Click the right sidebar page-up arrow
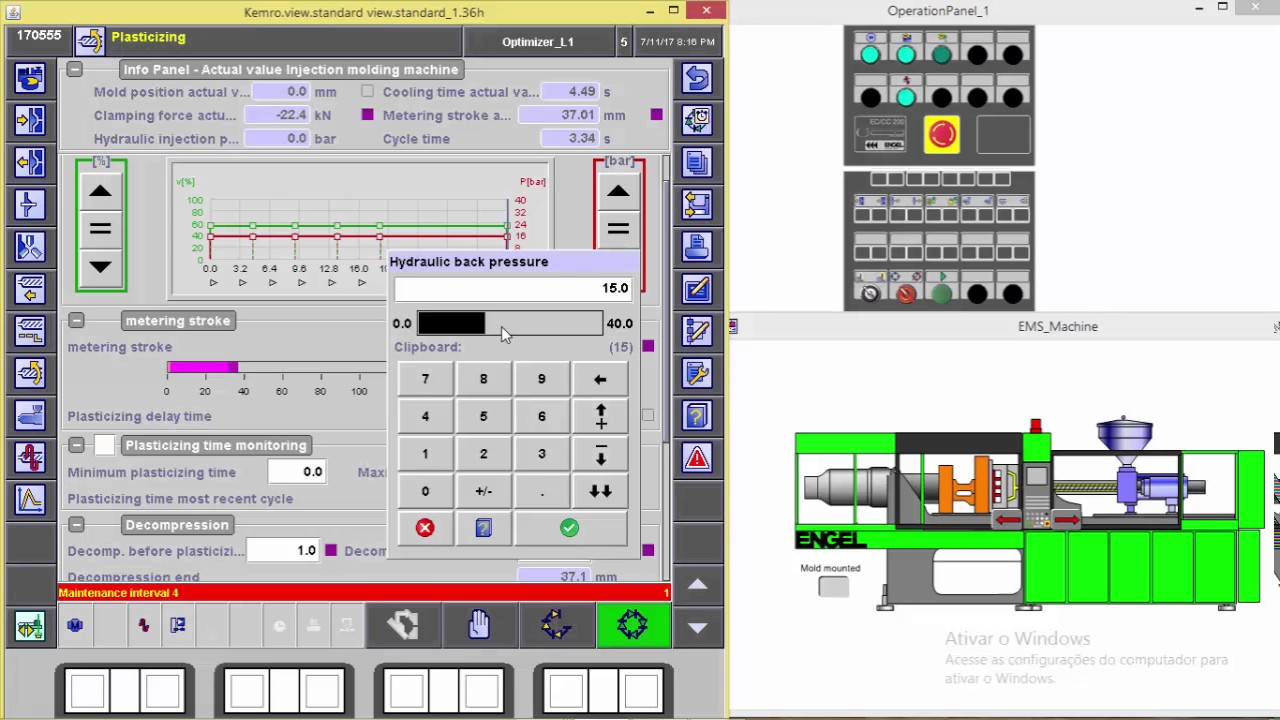 tap(698, 584)
